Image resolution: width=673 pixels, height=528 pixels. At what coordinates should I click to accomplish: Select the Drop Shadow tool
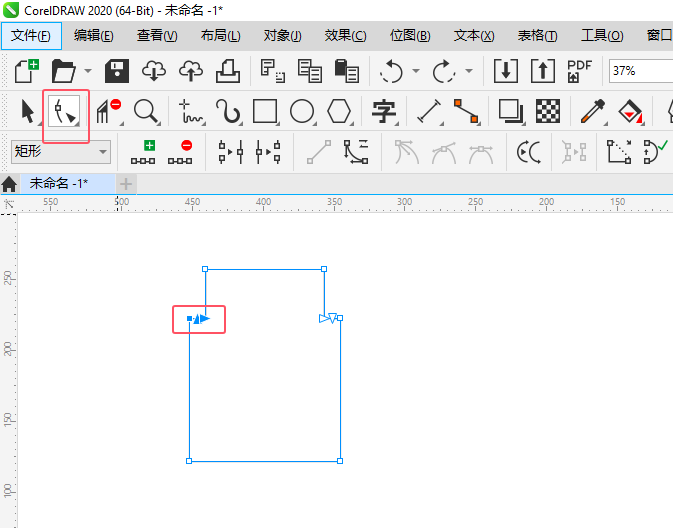pyautogui.click(x=510, y=111)
